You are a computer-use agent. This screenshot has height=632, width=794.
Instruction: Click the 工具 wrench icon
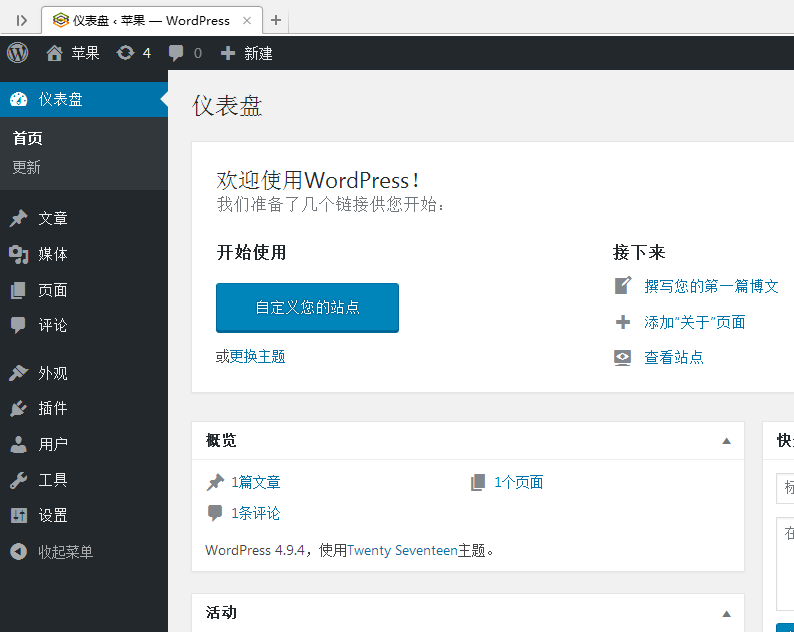19,480
